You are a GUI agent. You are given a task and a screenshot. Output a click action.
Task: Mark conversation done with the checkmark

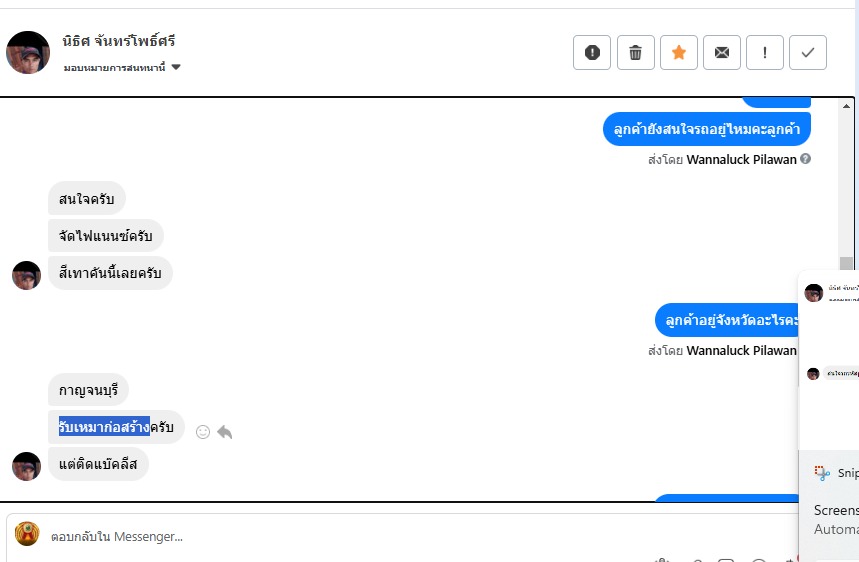tap(808, 53)
